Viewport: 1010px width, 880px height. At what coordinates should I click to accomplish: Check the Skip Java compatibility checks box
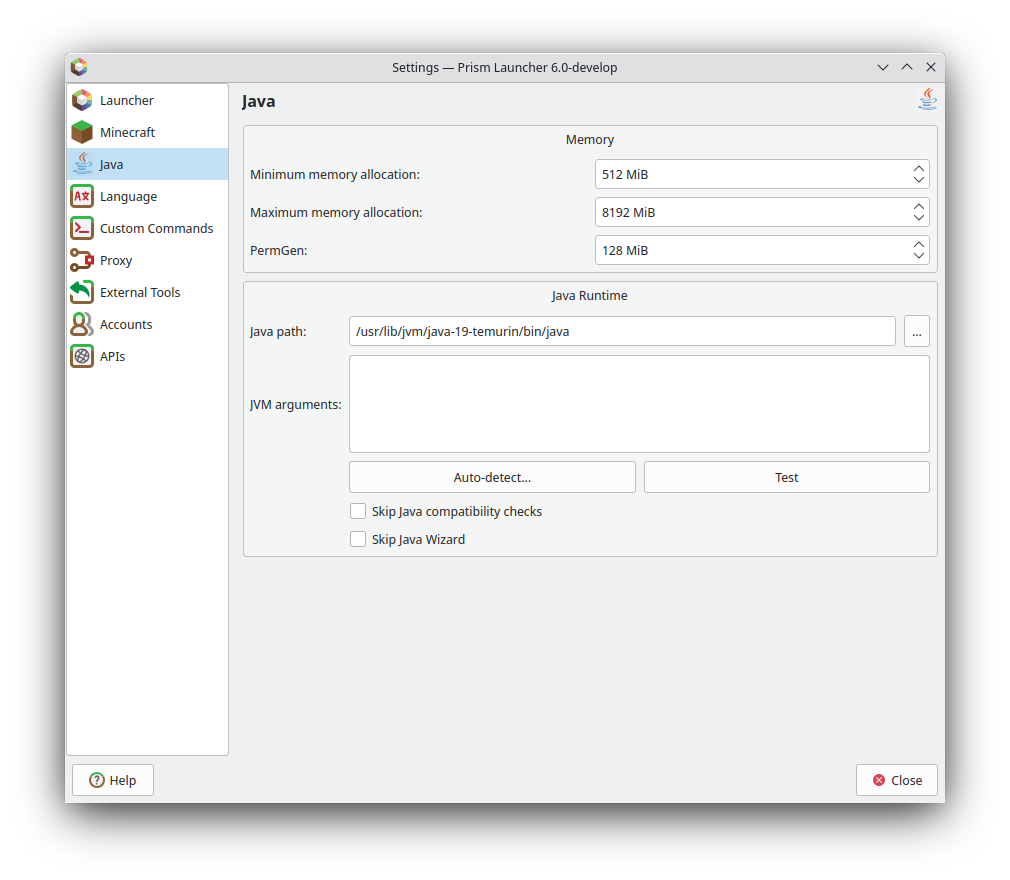[x=358, y=511]
